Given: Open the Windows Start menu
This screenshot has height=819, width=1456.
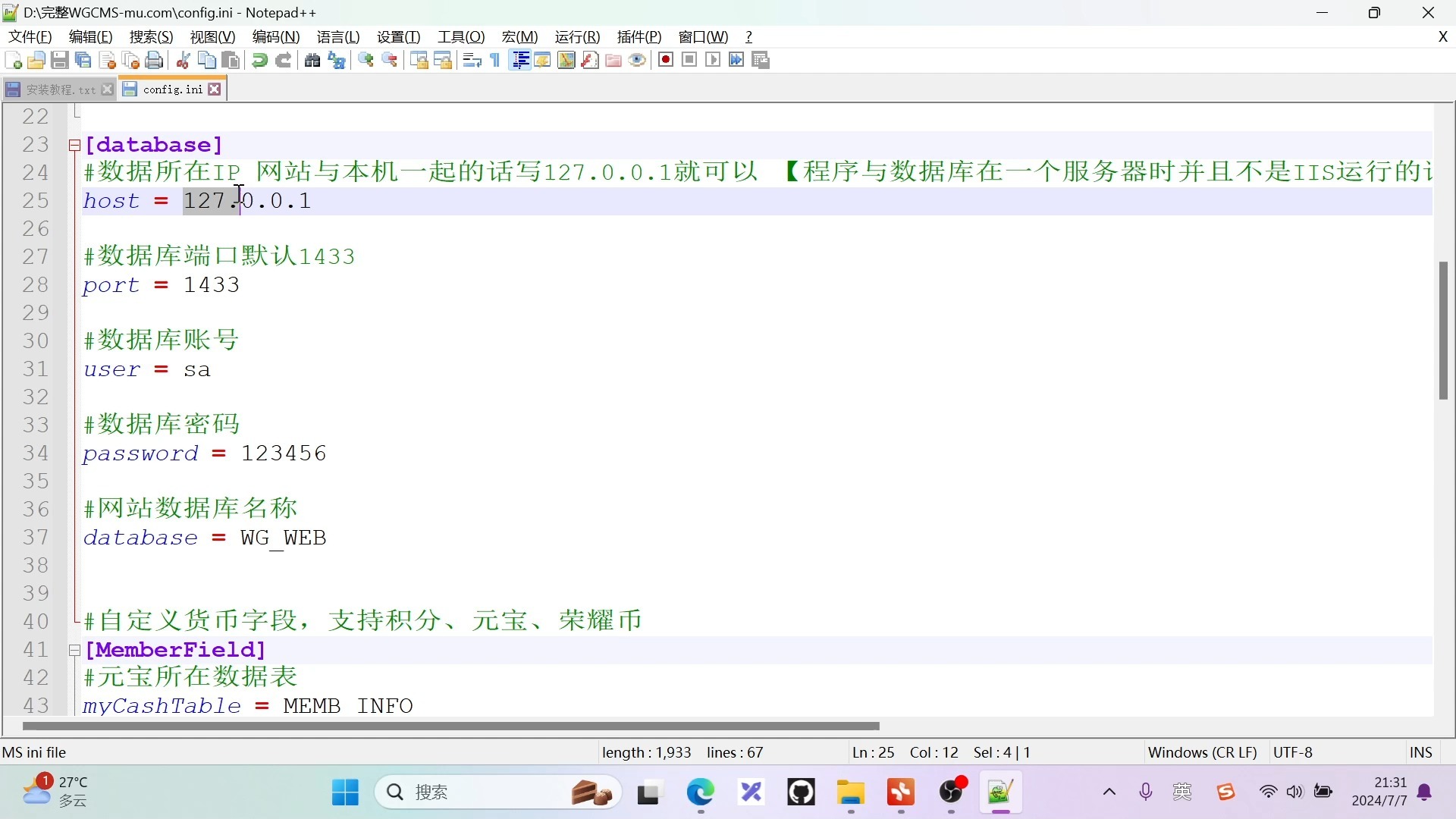Looking at the screenshot, I should [x=345, y=792].
